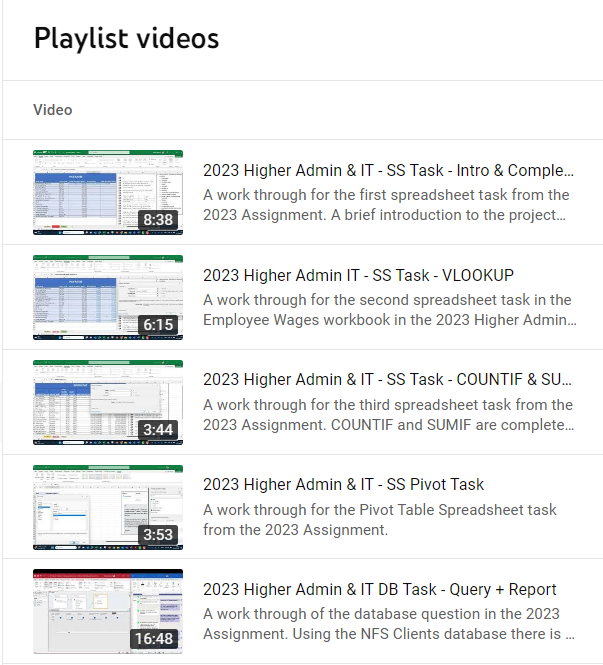Click title '2023 Higher Admin & IT DB Task - Query + Report'
The image size is (603, 665).
coord(380,590)
